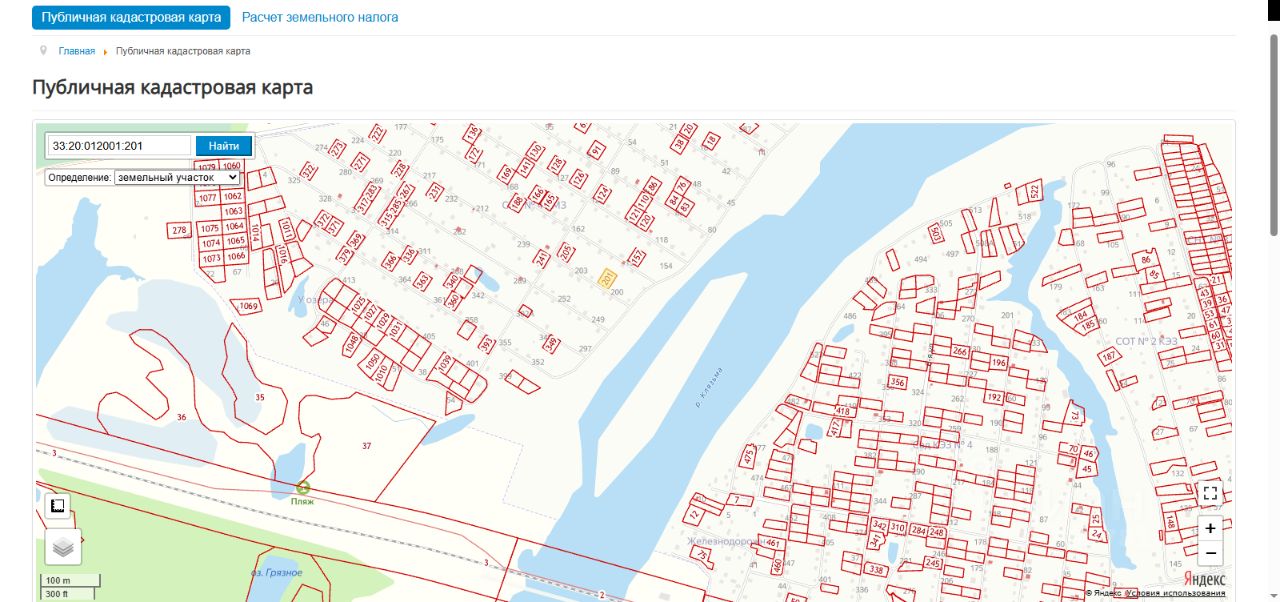Click the Публичная кадастровая карта page heading
The image size is (1280, 602).
(x=172, y=87)
